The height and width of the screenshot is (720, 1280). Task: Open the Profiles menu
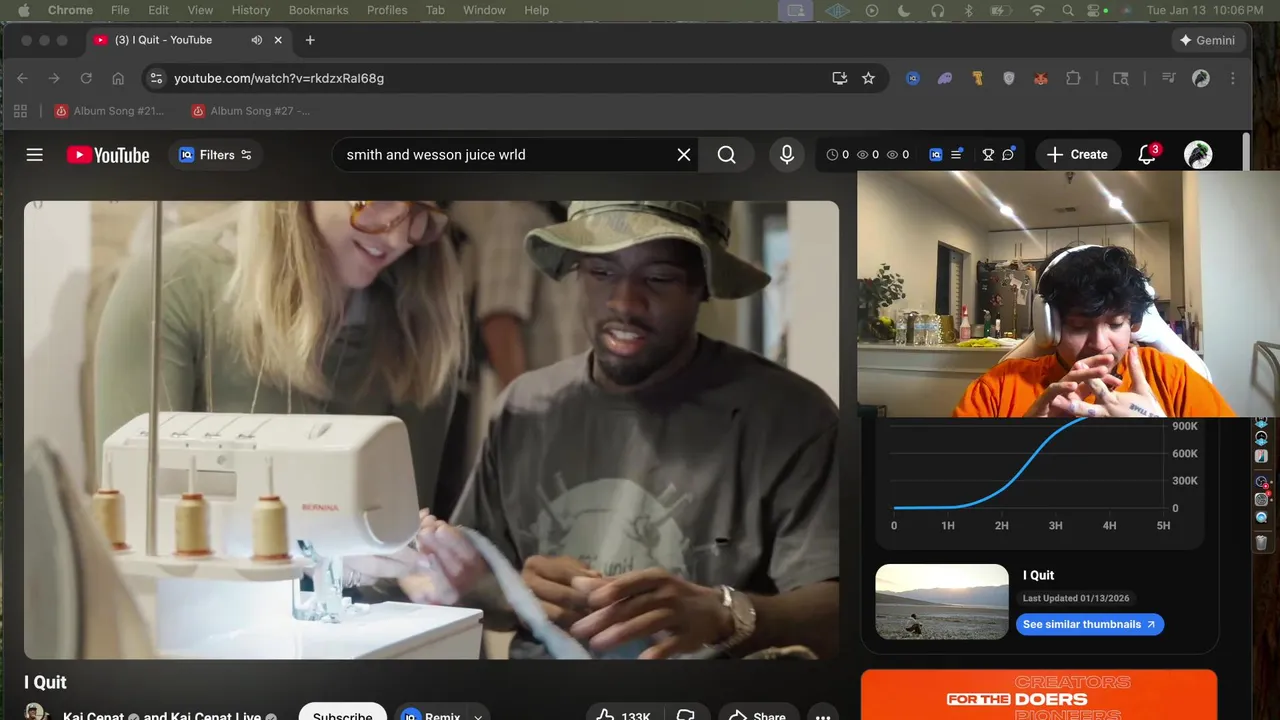click(387, 10)
